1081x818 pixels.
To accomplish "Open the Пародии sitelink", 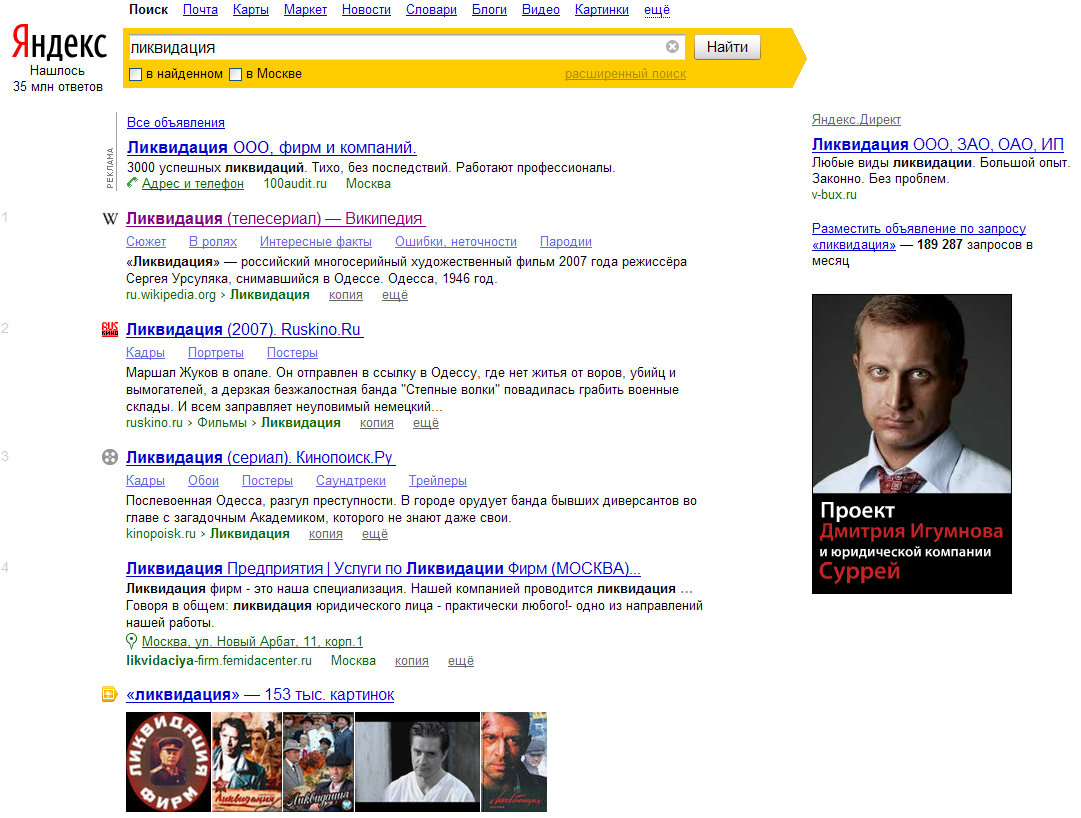I will point(566,242).
